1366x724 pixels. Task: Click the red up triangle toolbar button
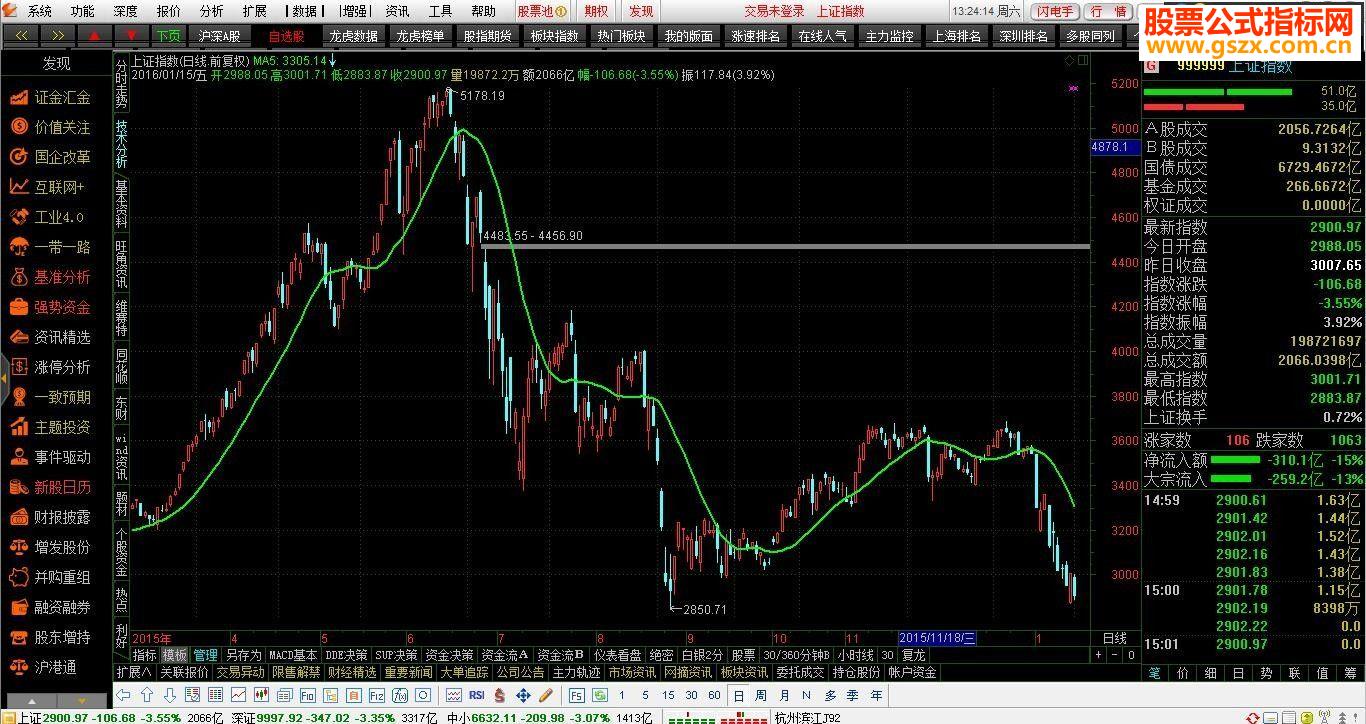click(x=94, y=35)
